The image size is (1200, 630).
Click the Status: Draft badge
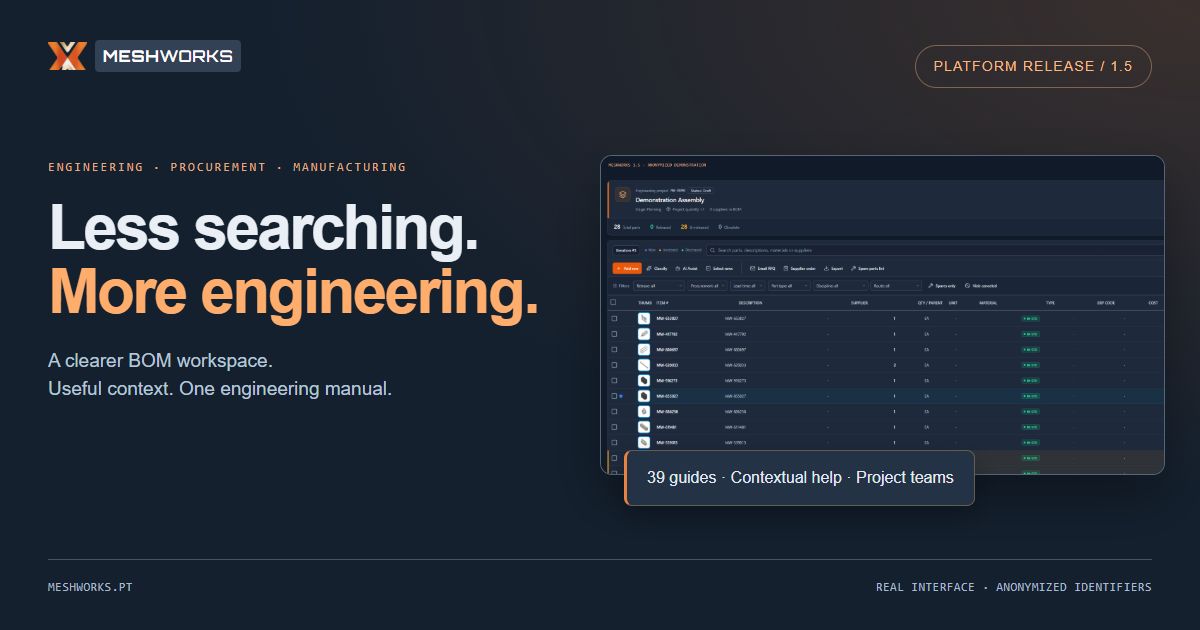click(701, 190)
